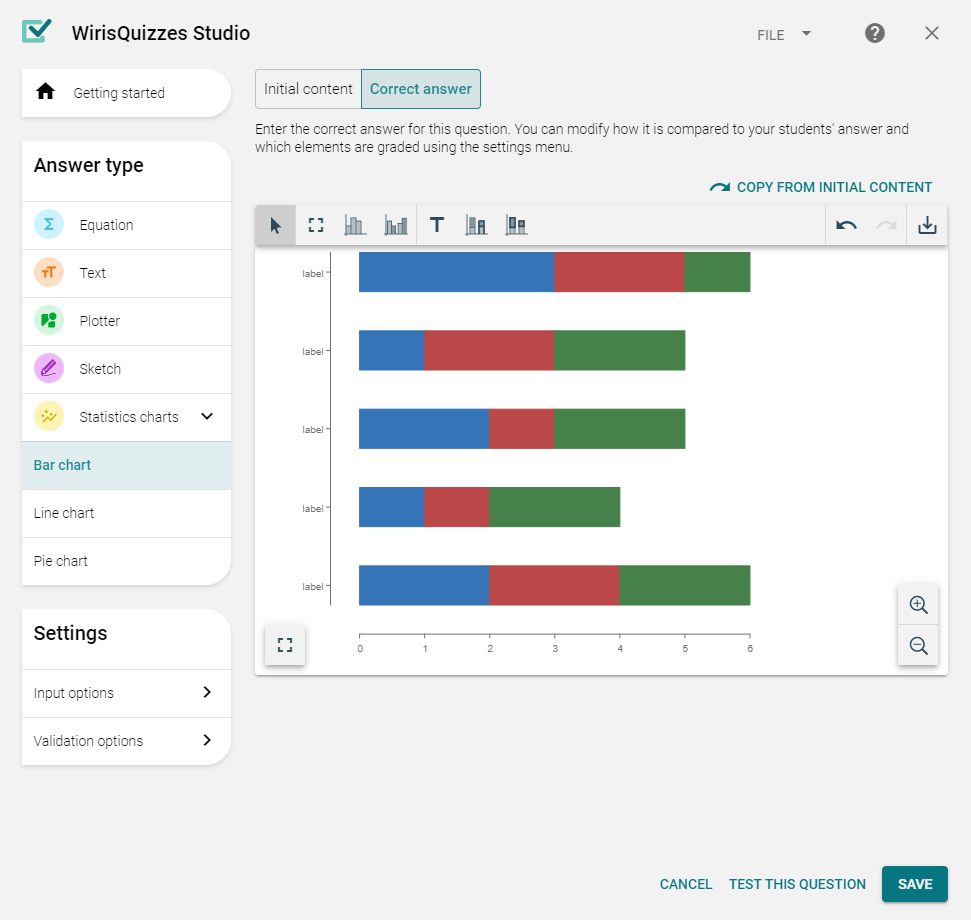This screenshot has width=971, height=920.
Task: Zoom out of the chart
Action: (x=918, y=646)
